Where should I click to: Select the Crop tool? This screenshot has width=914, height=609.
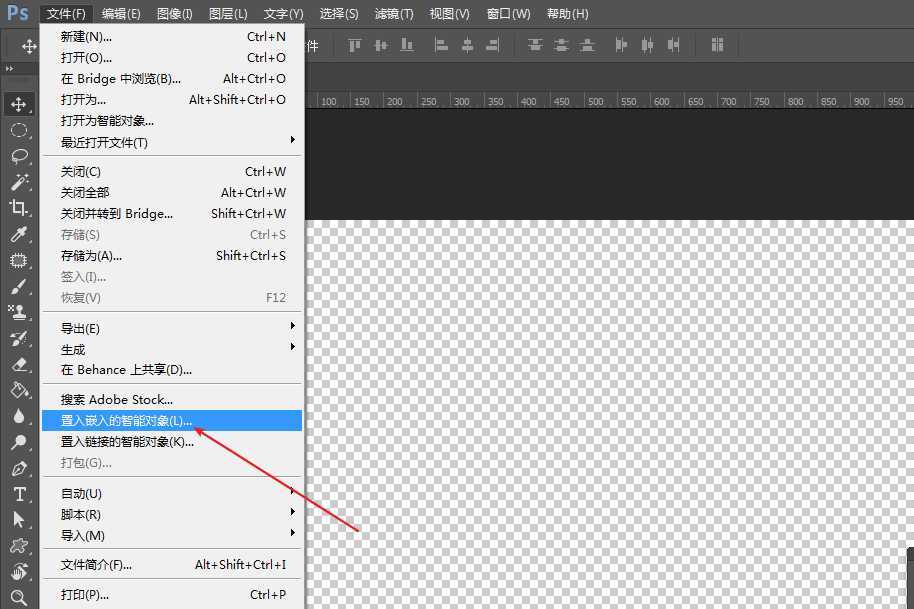coord(19,208)
